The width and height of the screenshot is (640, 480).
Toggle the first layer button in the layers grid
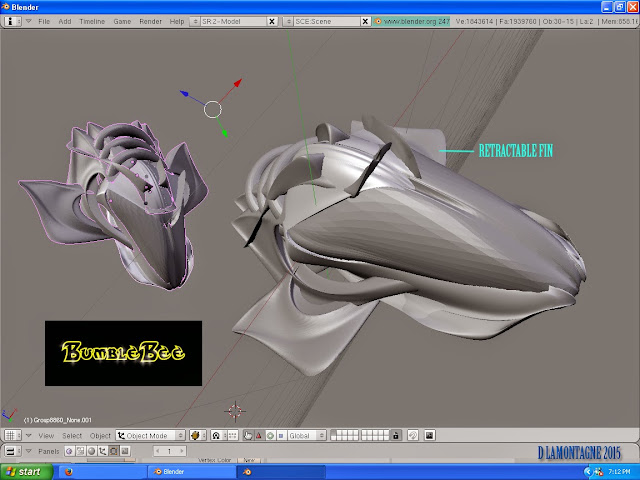pyautogui.click(x=333, y=433)
